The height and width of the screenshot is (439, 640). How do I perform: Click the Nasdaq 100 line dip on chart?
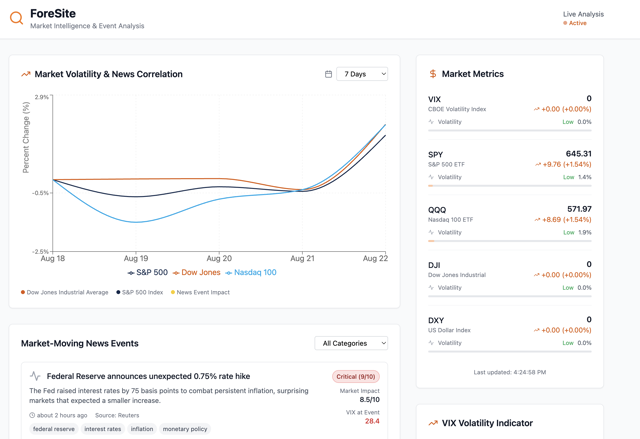(136, 222)
